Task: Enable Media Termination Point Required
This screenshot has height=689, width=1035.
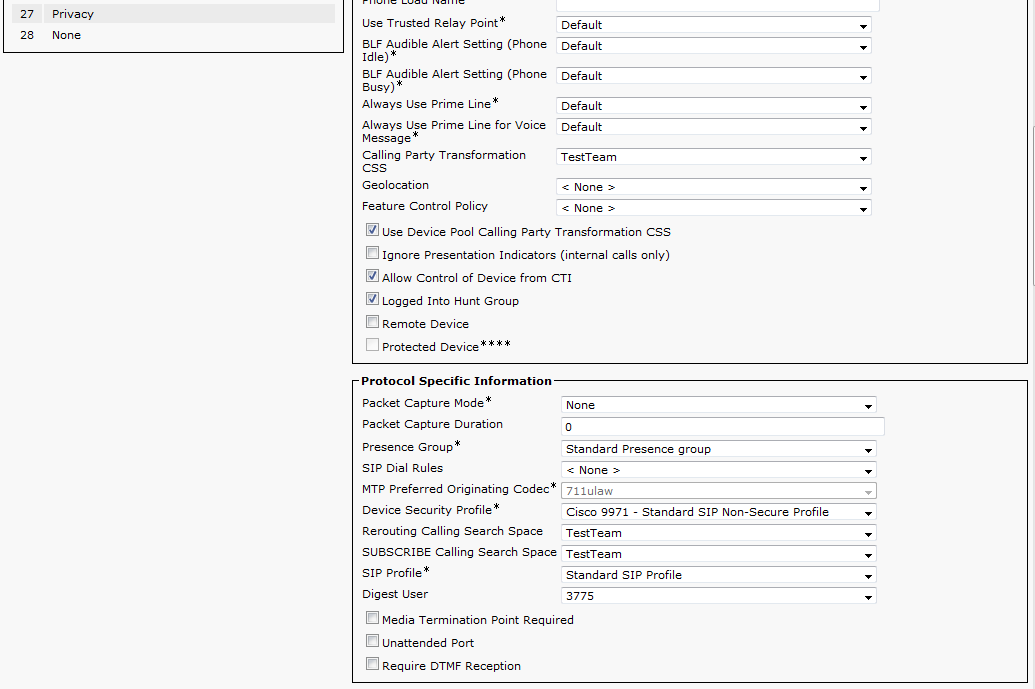Action: click(373, 619)
